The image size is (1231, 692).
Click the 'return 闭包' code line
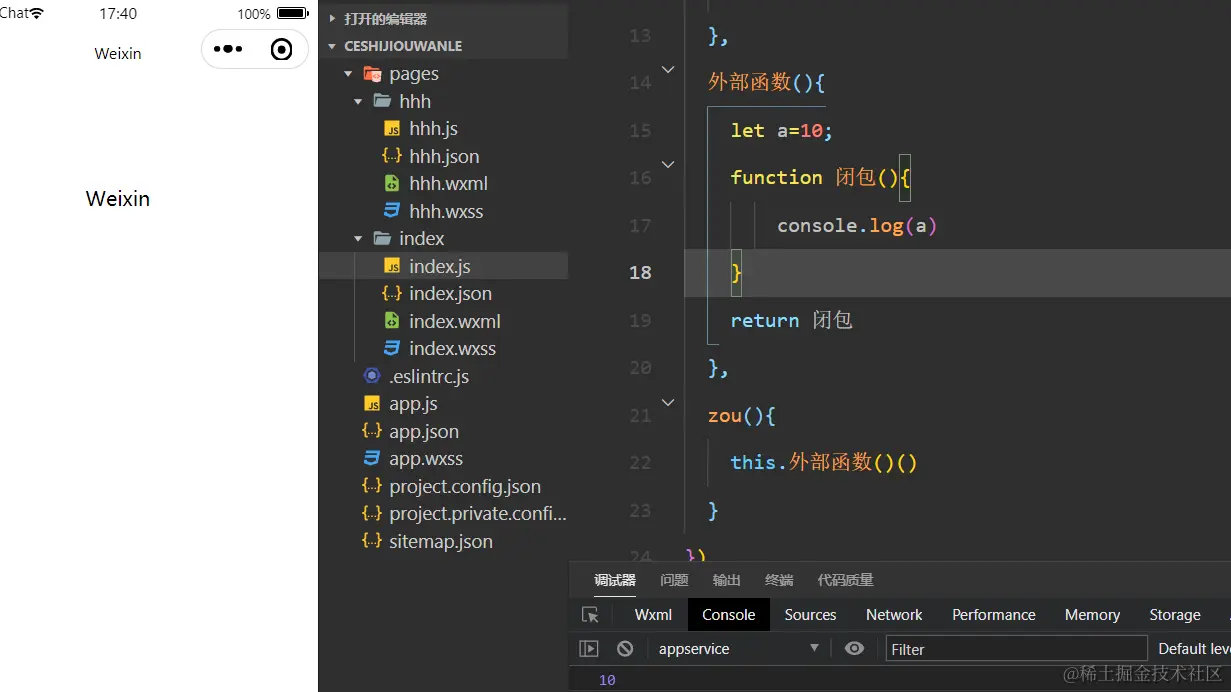click(791, 320)
